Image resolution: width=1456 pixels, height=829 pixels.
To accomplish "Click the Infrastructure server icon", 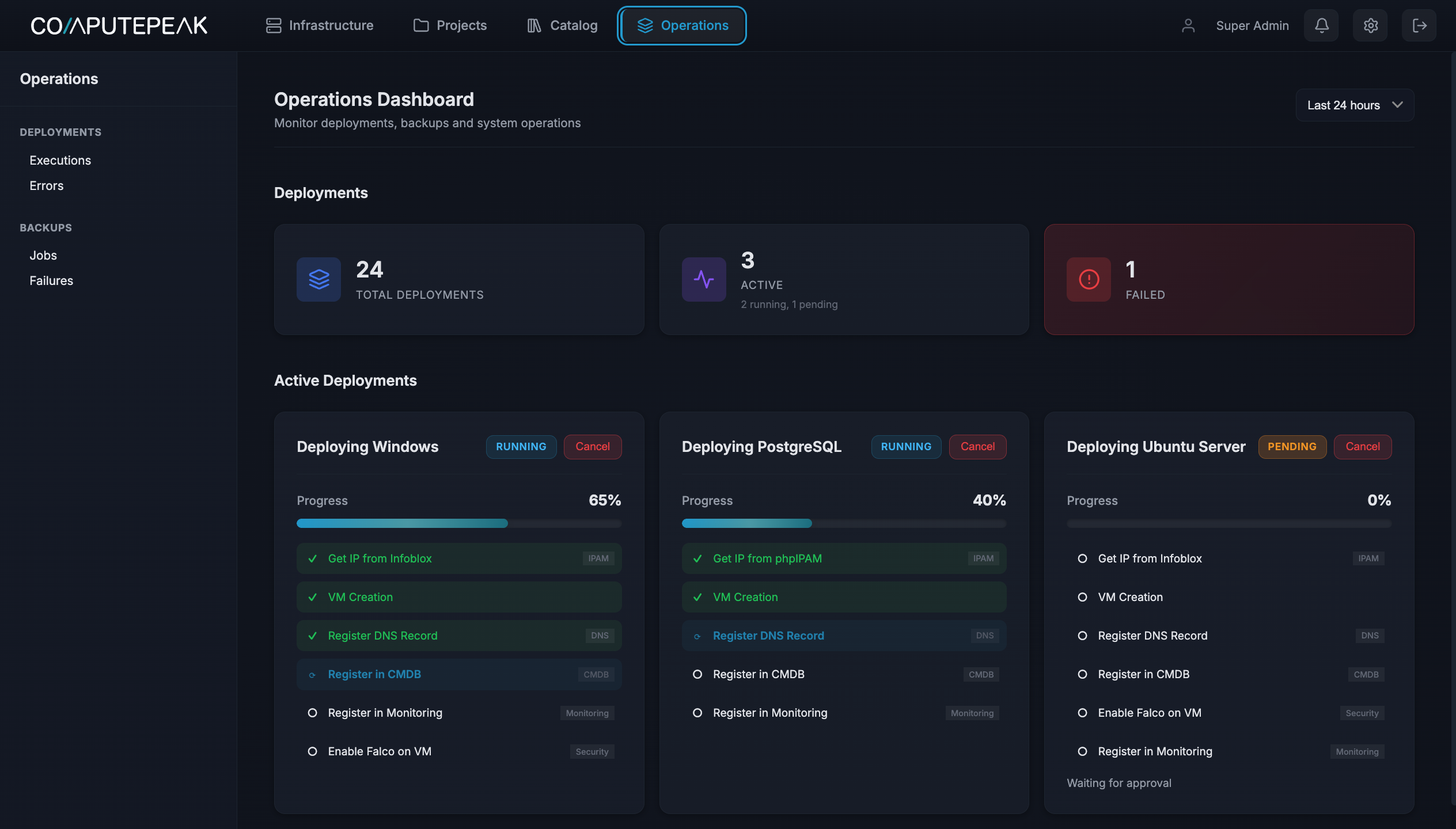I will click(273, 25).
